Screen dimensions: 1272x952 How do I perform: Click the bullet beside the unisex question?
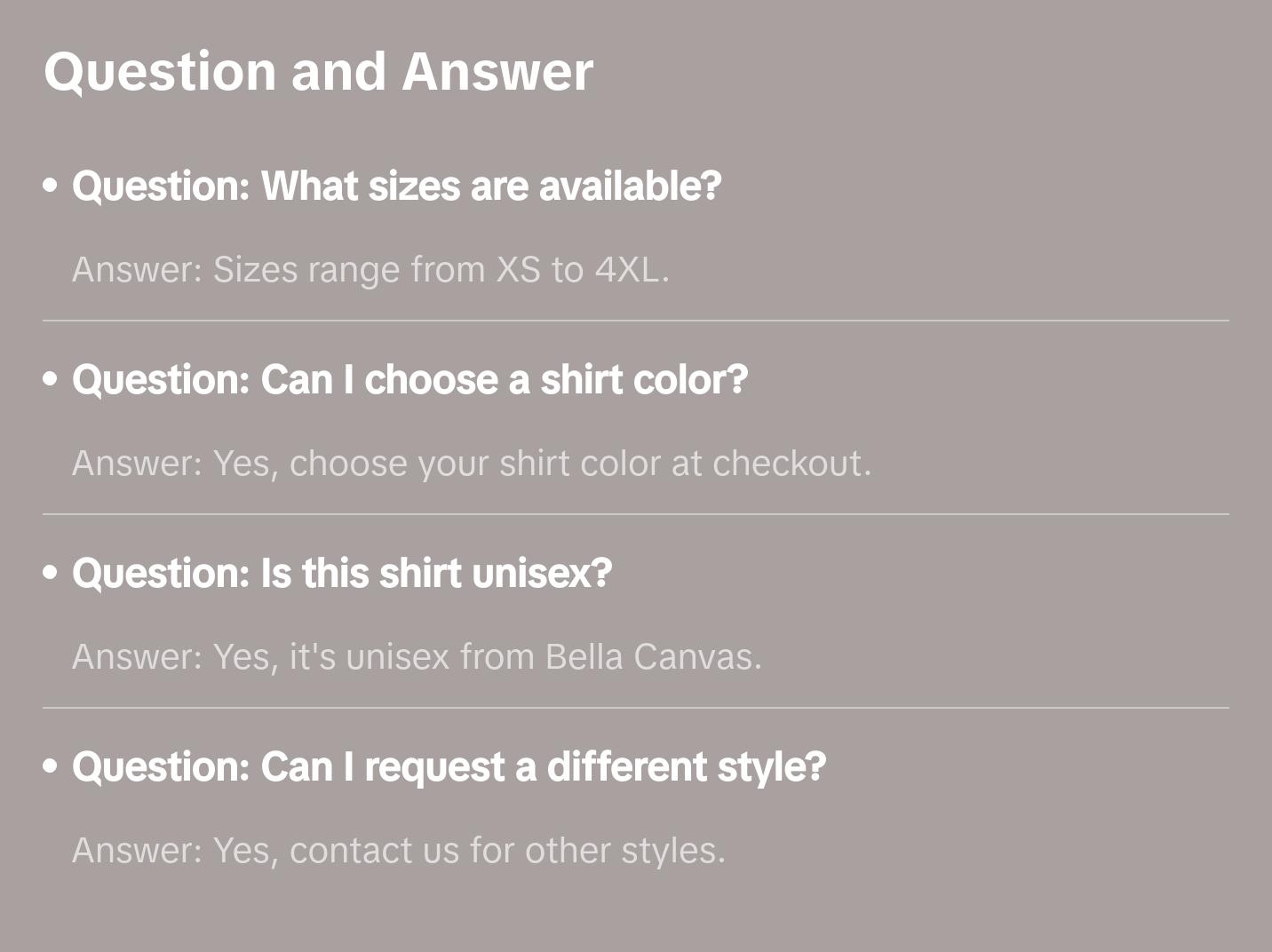[51, 573]
